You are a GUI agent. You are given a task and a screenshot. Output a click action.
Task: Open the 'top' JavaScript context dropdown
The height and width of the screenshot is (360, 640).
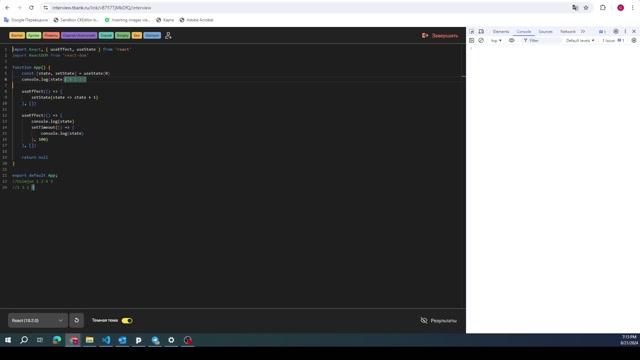pos(496,40)
